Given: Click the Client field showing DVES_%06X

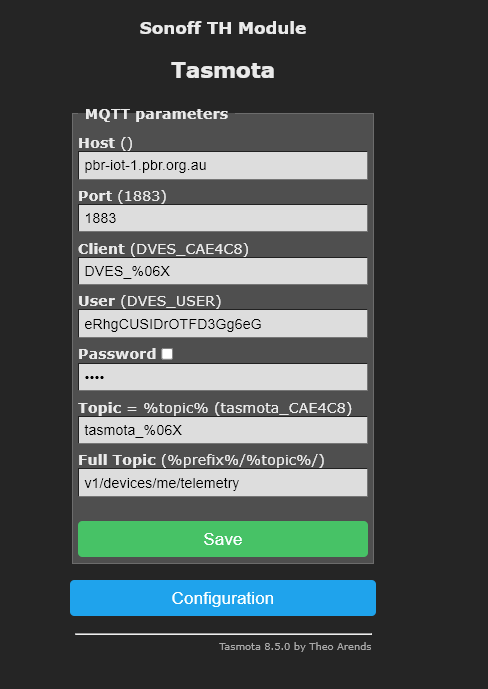Looking at the screenshot, I should pos(223,271).
